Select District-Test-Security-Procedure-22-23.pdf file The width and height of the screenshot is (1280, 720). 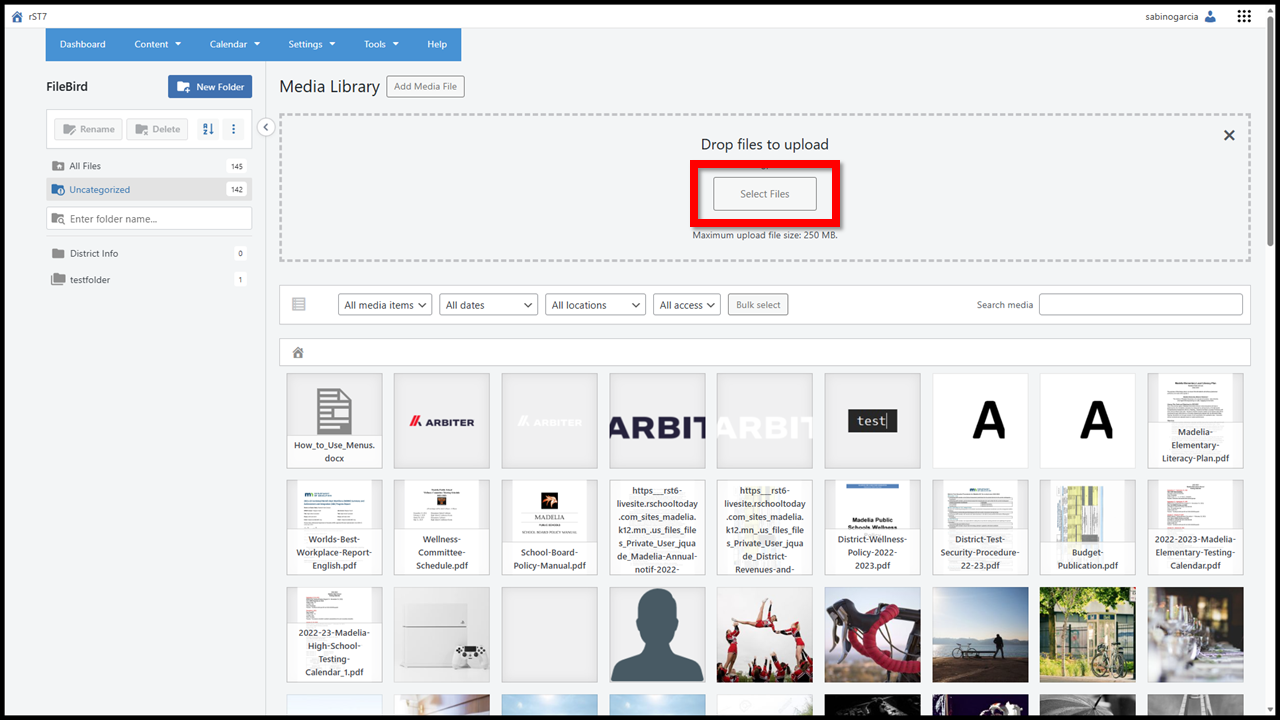(x=980, y=528)
